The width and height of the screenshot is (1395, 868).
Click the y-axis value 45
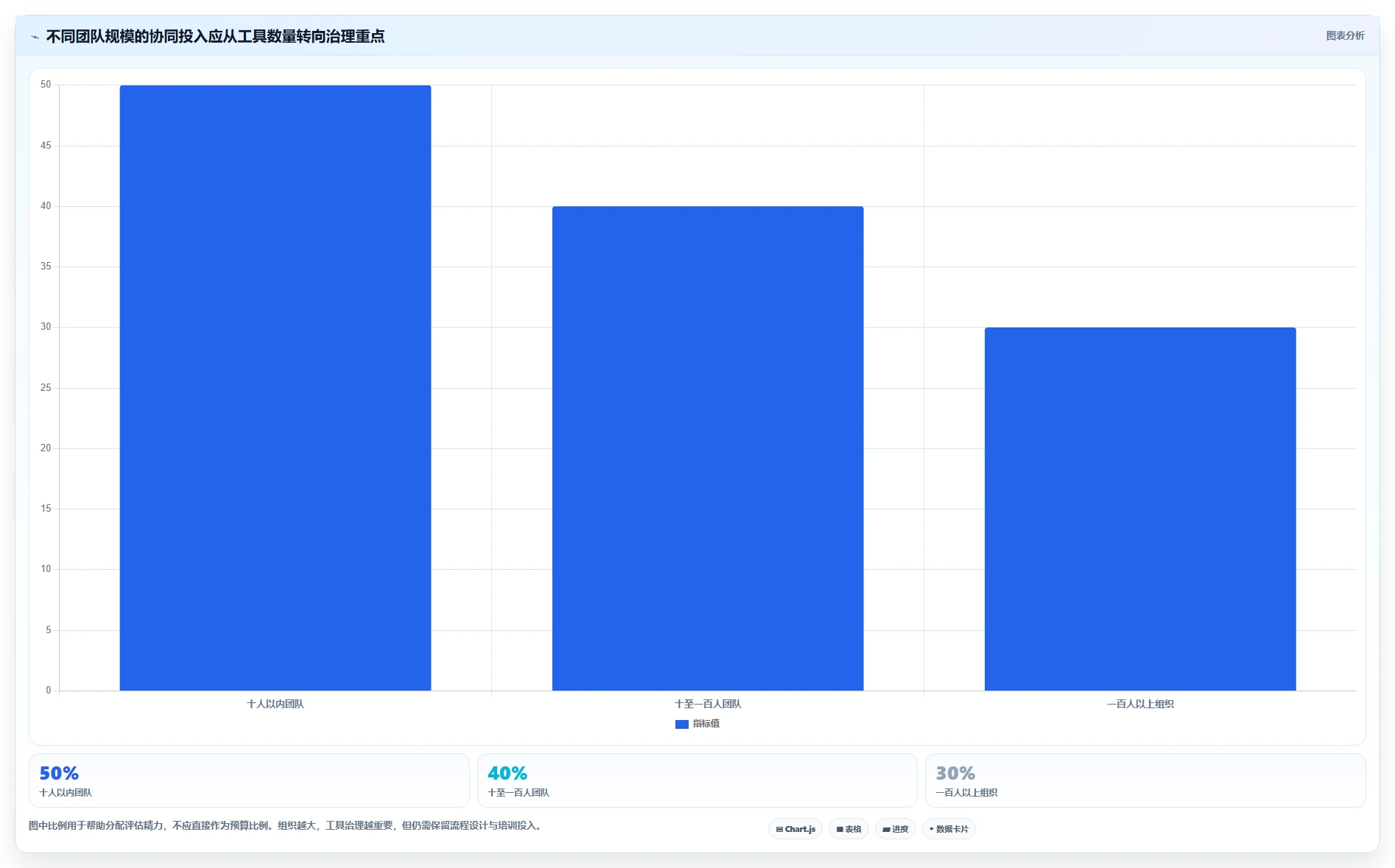(46, 146)
